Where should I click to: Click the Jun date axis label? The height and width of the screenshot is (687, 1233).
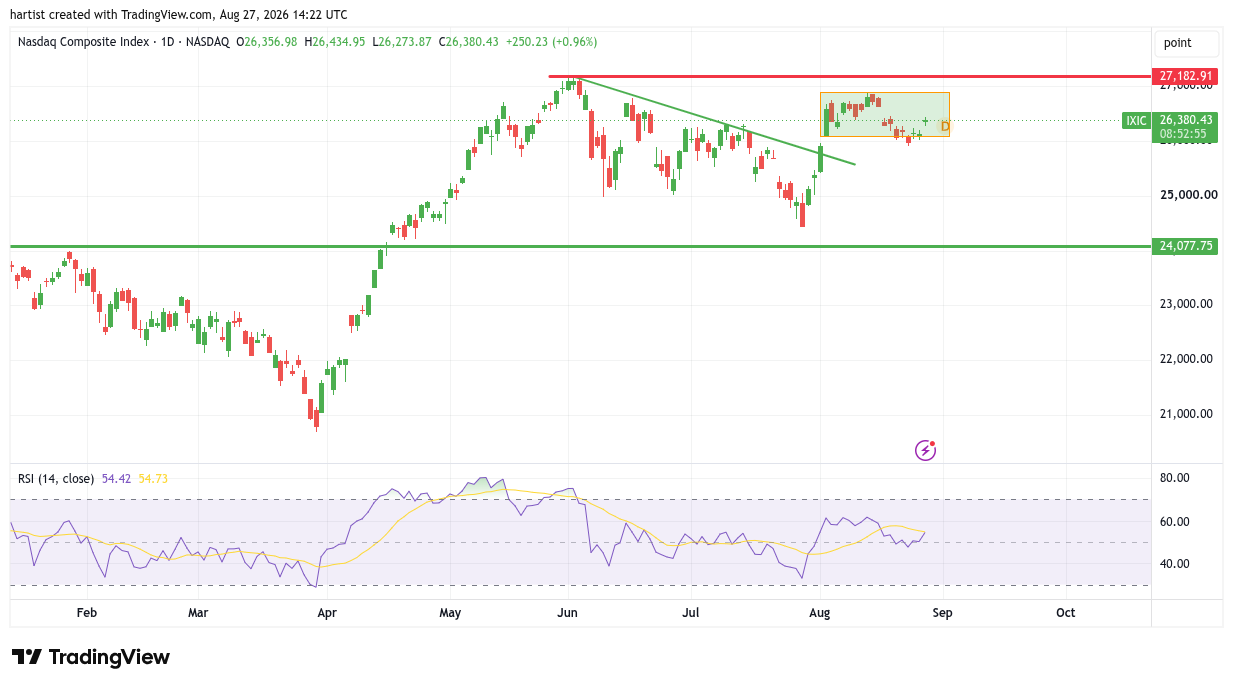(x=568, y=613)
